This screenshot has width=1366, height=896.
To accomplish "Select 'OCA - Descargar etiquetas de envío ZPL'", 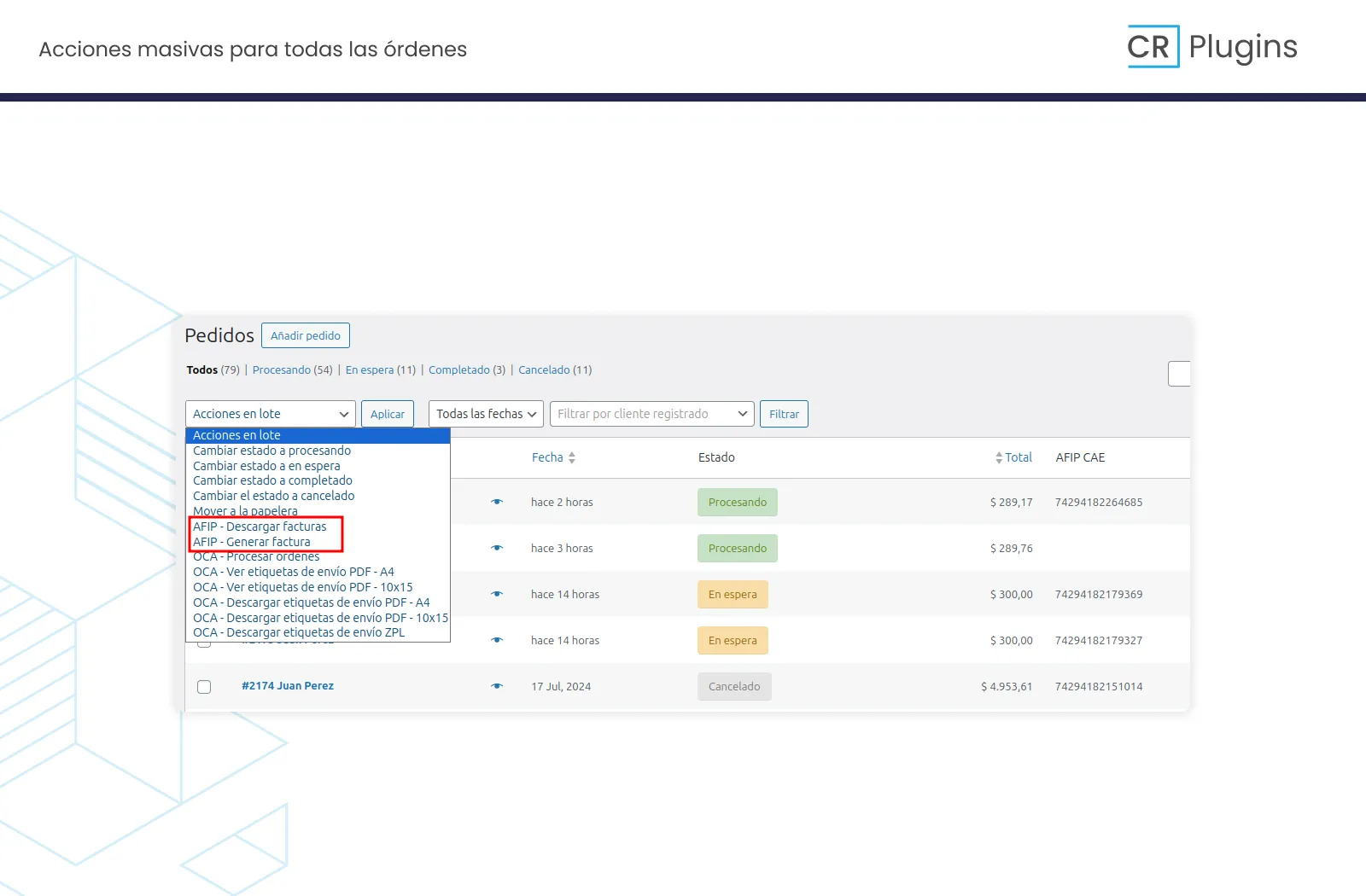I will tap(299, 632).
